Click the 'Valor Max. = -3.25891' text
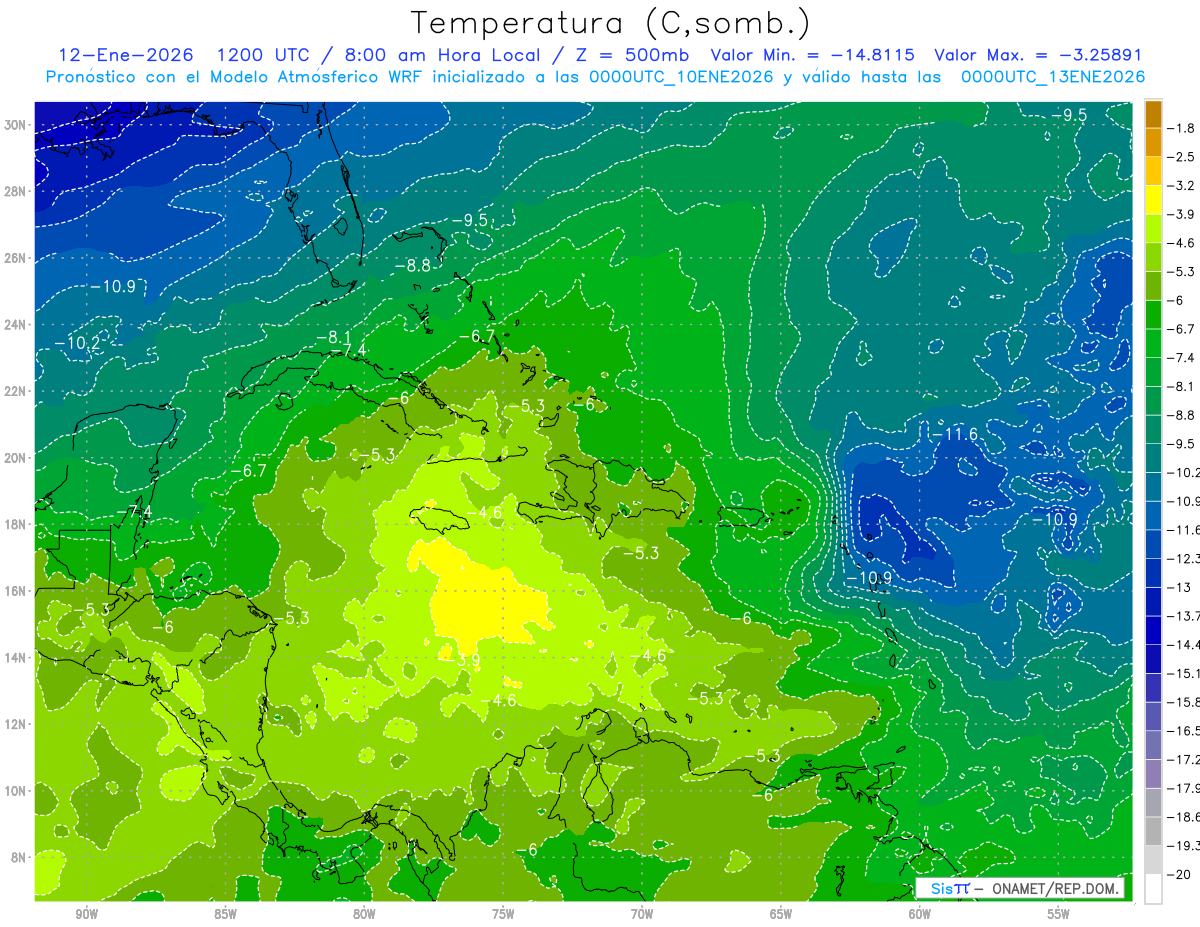Image resolution: width=1200 pixels, height=927 pixels. coord(1038,55)
